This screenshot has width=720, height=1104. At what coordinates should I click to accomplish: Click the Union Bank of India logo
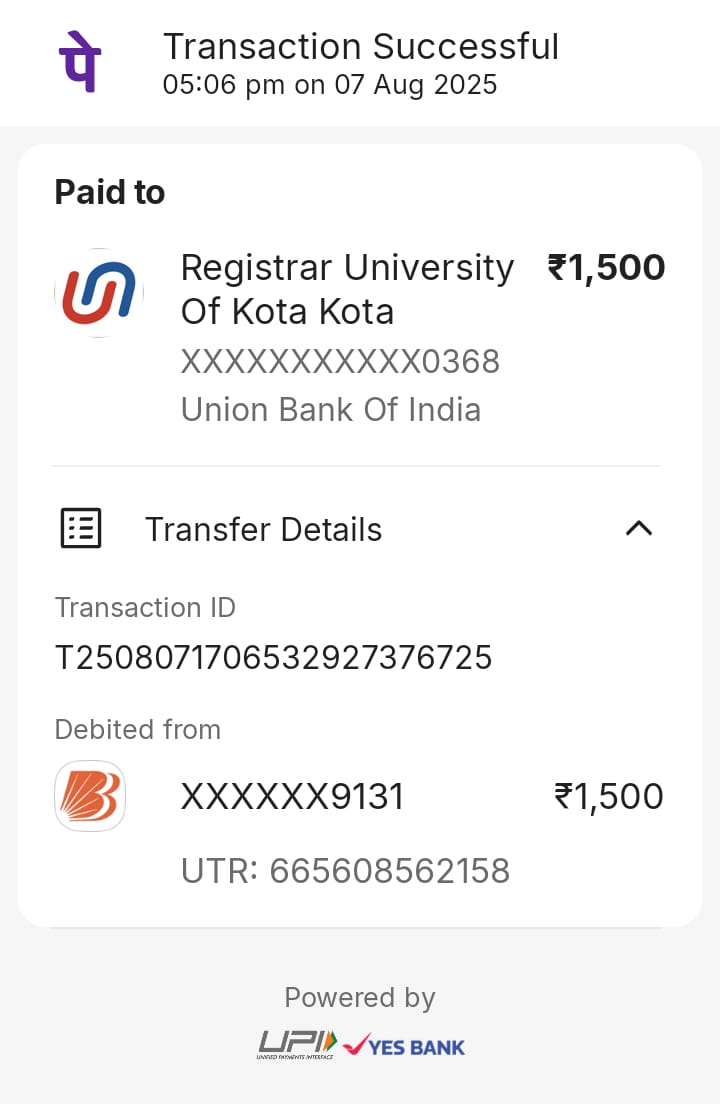98,293
